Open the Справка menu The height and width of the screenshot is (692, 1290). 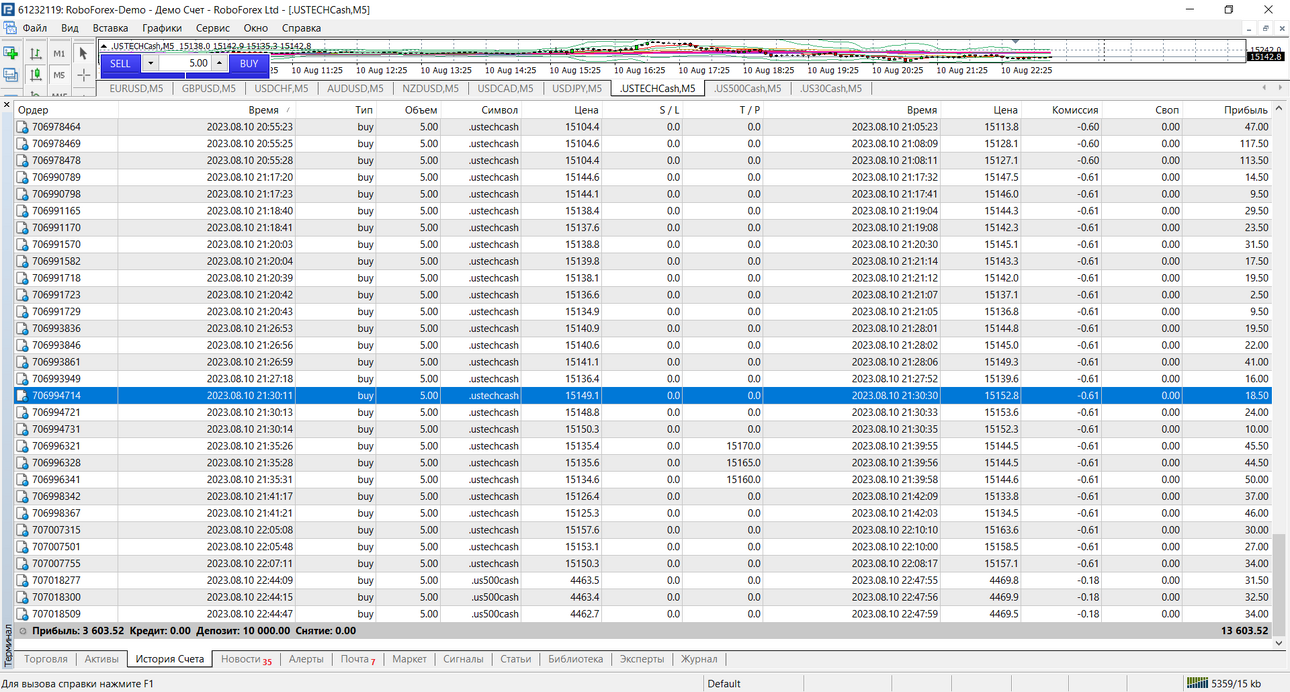(301, 28)
